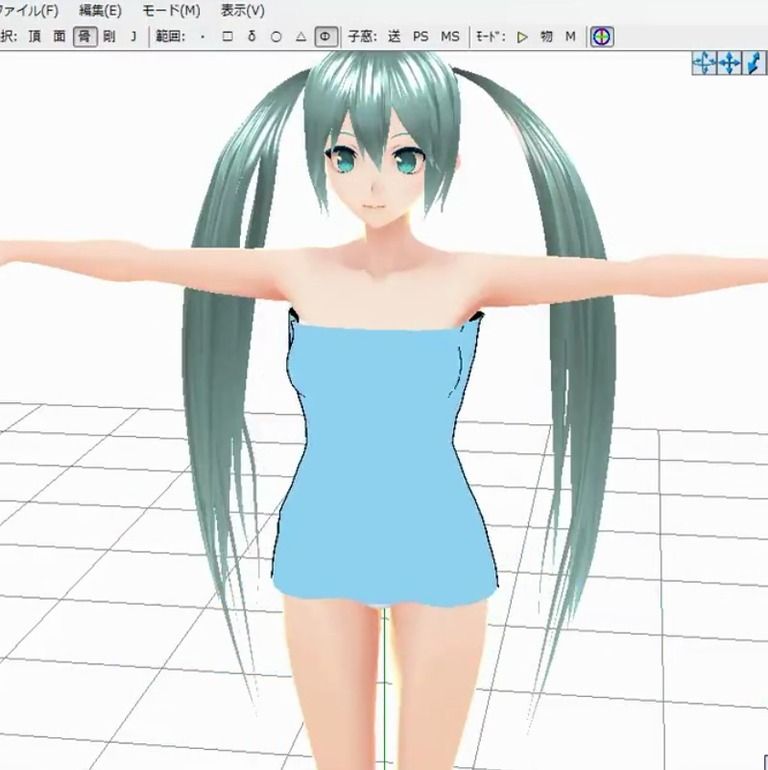Toggle joint (J) selection mode

(133, 36)
